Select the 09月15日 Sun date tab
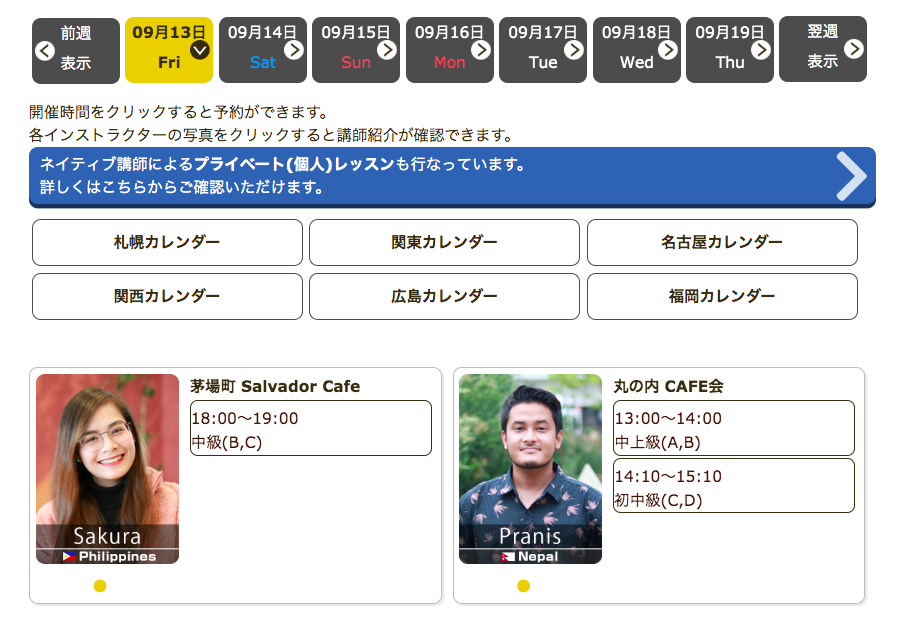Image resolution: width=900 pixels, height=624 pixels. [x=355, y=50]
